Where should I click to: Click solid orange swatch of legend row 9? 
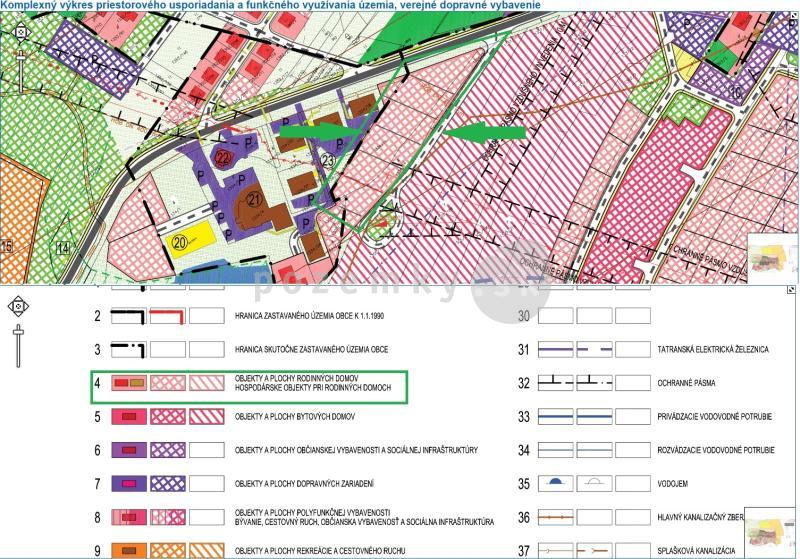tap(129, 551)
